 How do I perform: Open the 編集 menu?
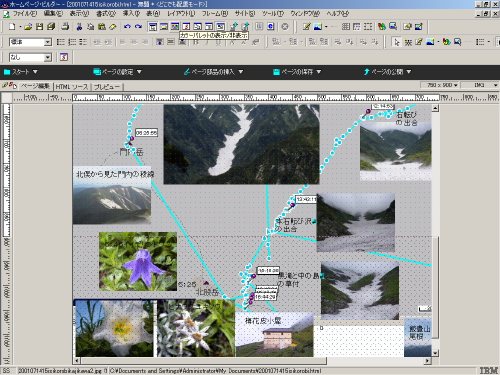coord(53,14)
